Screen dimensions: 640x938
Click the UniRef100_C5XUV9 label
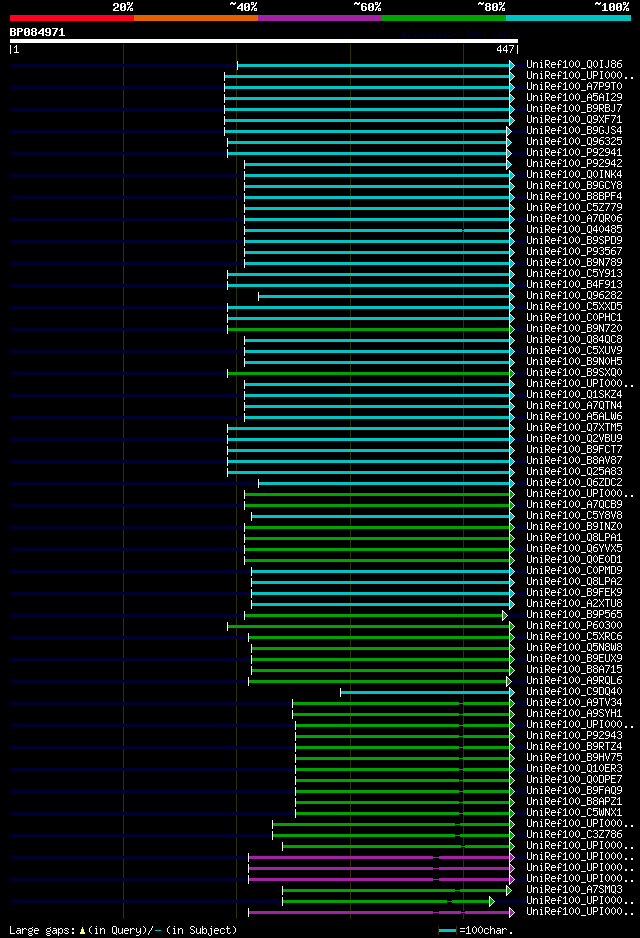574,350
